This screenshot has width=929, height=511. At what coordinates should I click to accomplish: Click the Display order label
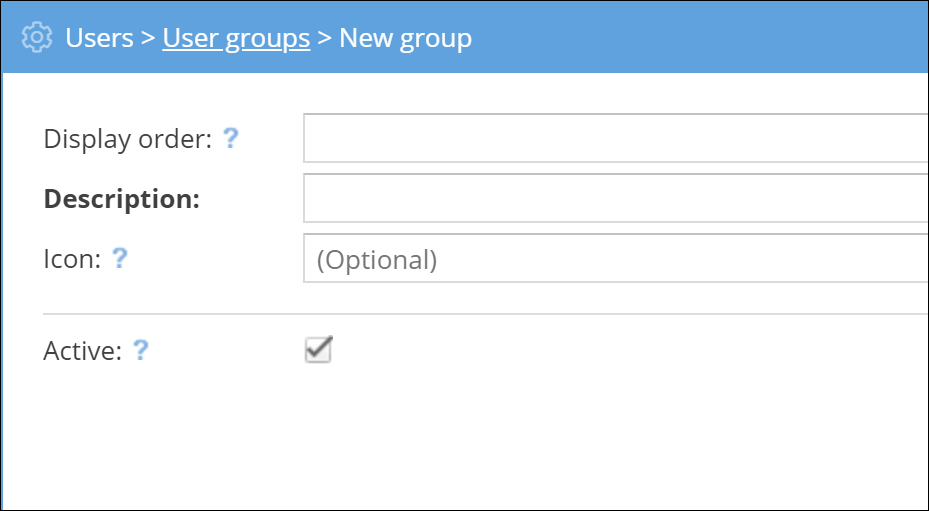[x=128, y=139]
